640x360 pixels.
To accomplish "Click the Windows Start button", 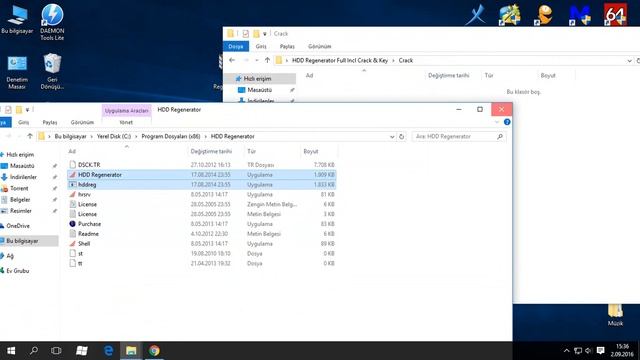I will (x=11, y=351).
